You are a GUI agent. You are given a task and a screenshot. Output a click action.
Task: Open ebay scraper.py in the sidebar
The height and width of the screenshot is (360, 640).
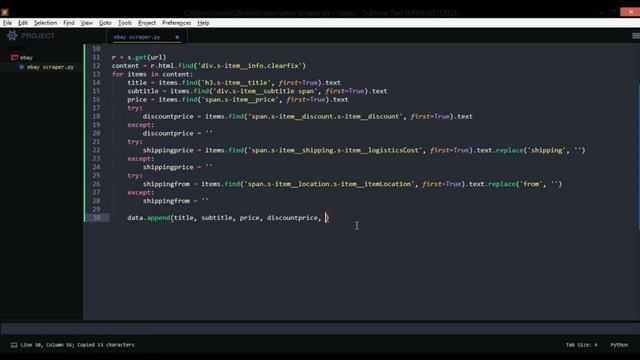[51, 67]
